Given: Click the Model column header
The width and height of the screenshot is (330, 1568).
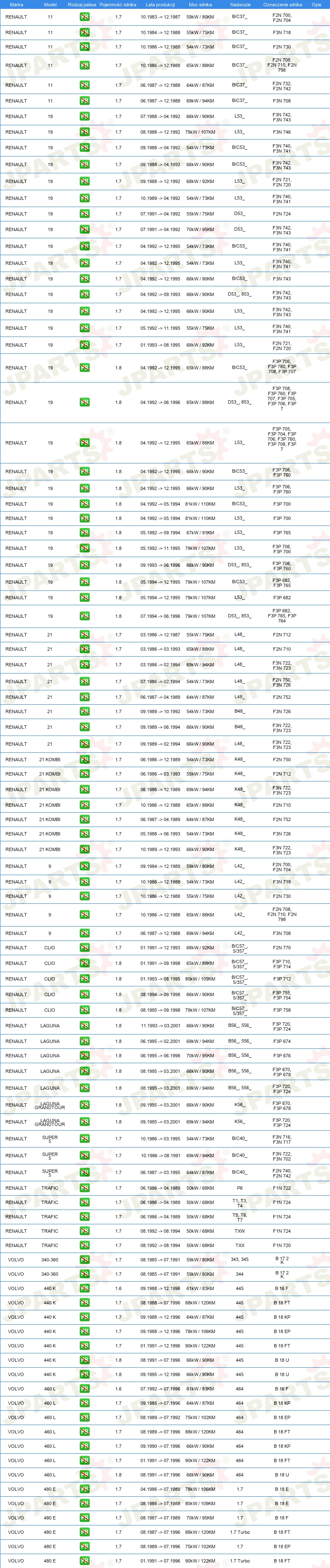Looking at the screenshot, I should tap(50, 4).
